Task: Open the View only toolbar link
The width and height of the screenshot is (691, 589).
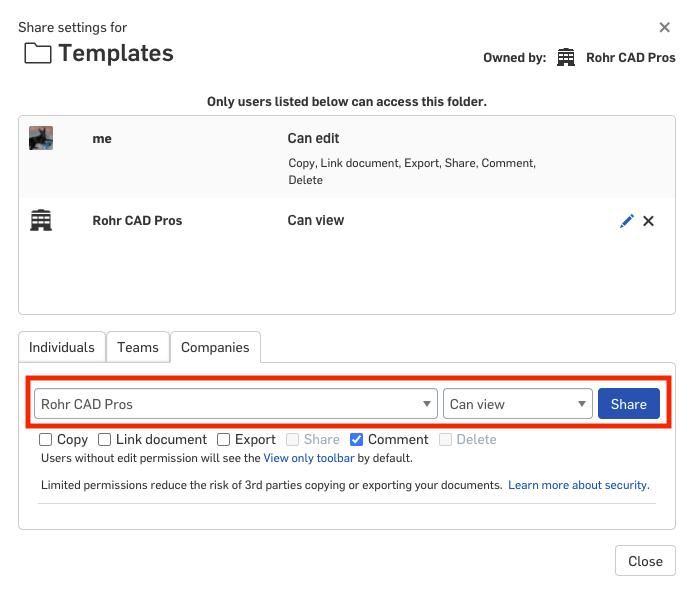Action: coord(308,458)
